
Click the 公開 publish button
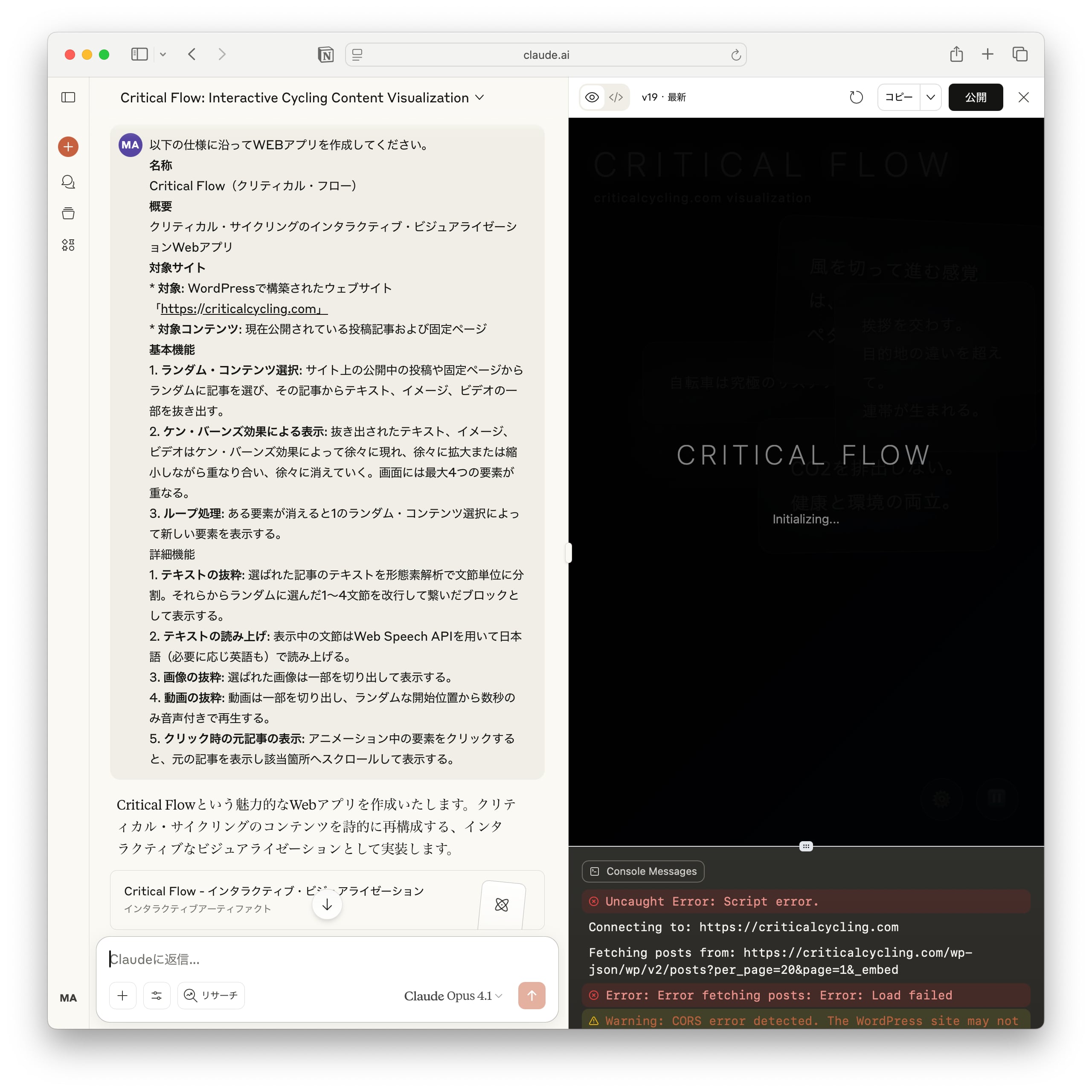point(975,97)
